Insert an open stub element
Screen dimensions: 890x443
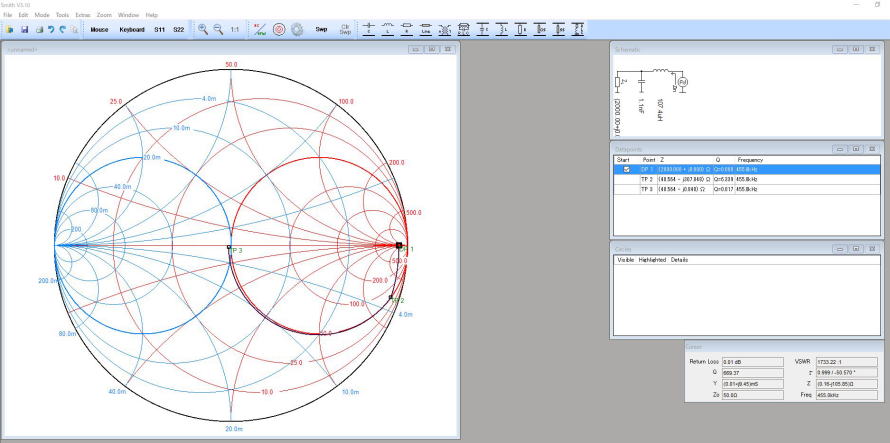pos(540,29)
